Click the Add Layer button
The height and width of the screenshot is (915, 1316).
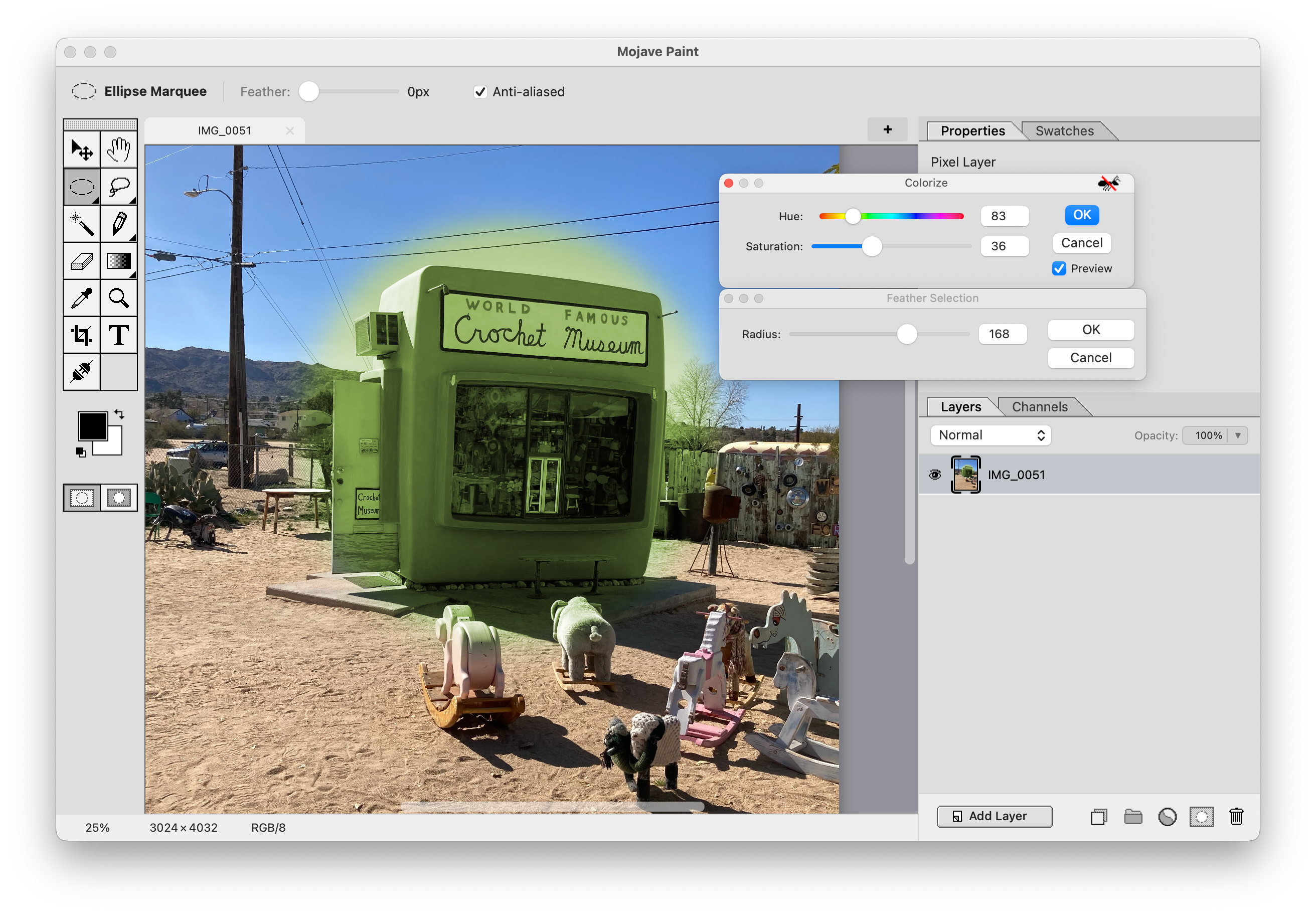[995, 816]
